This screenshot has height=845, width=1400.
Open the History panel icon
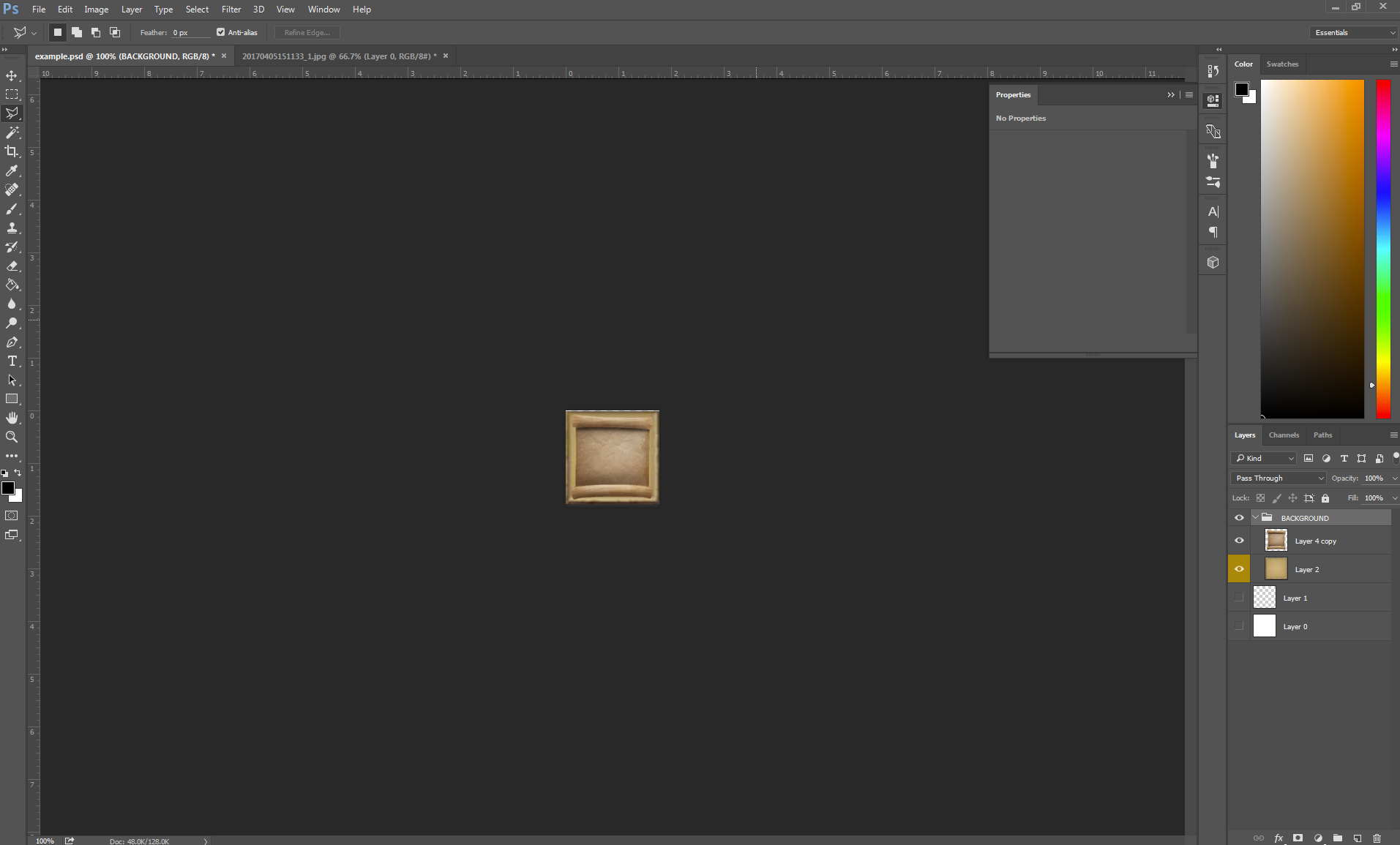pos(1213,71)
